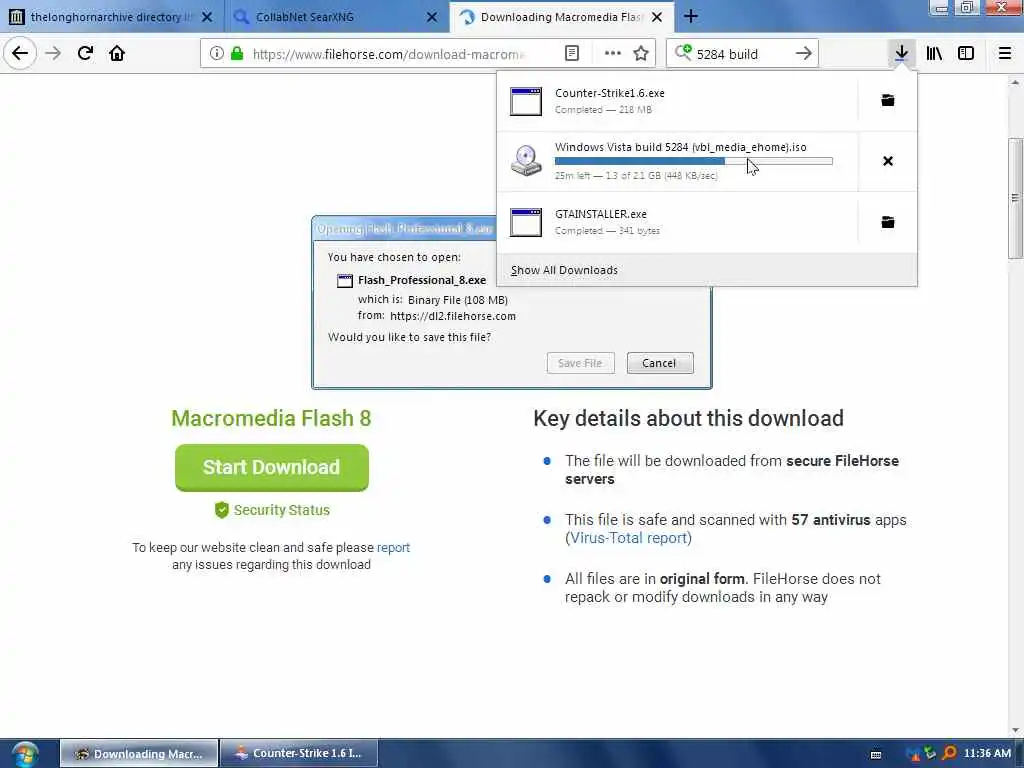Click the green padlock security icon
This screenshot has height=768, width=1024.
[237, 54]
